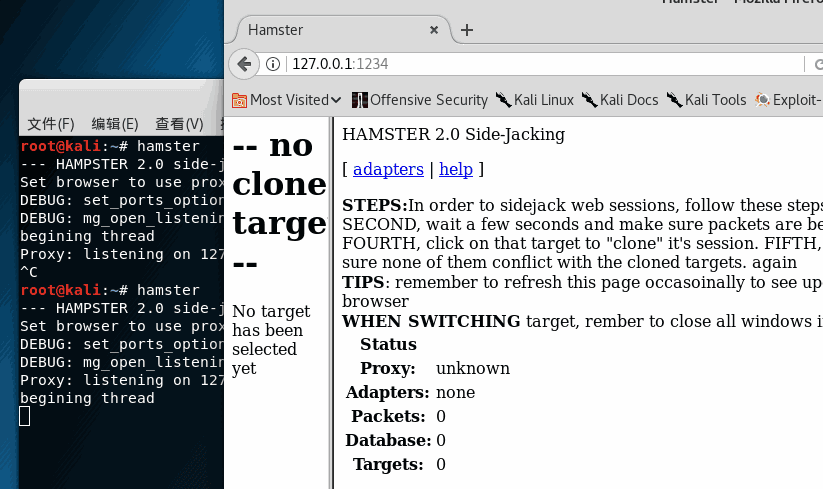823x489 pixels.
Task: Click the browser back arrow button
Action: click(244, 64)
